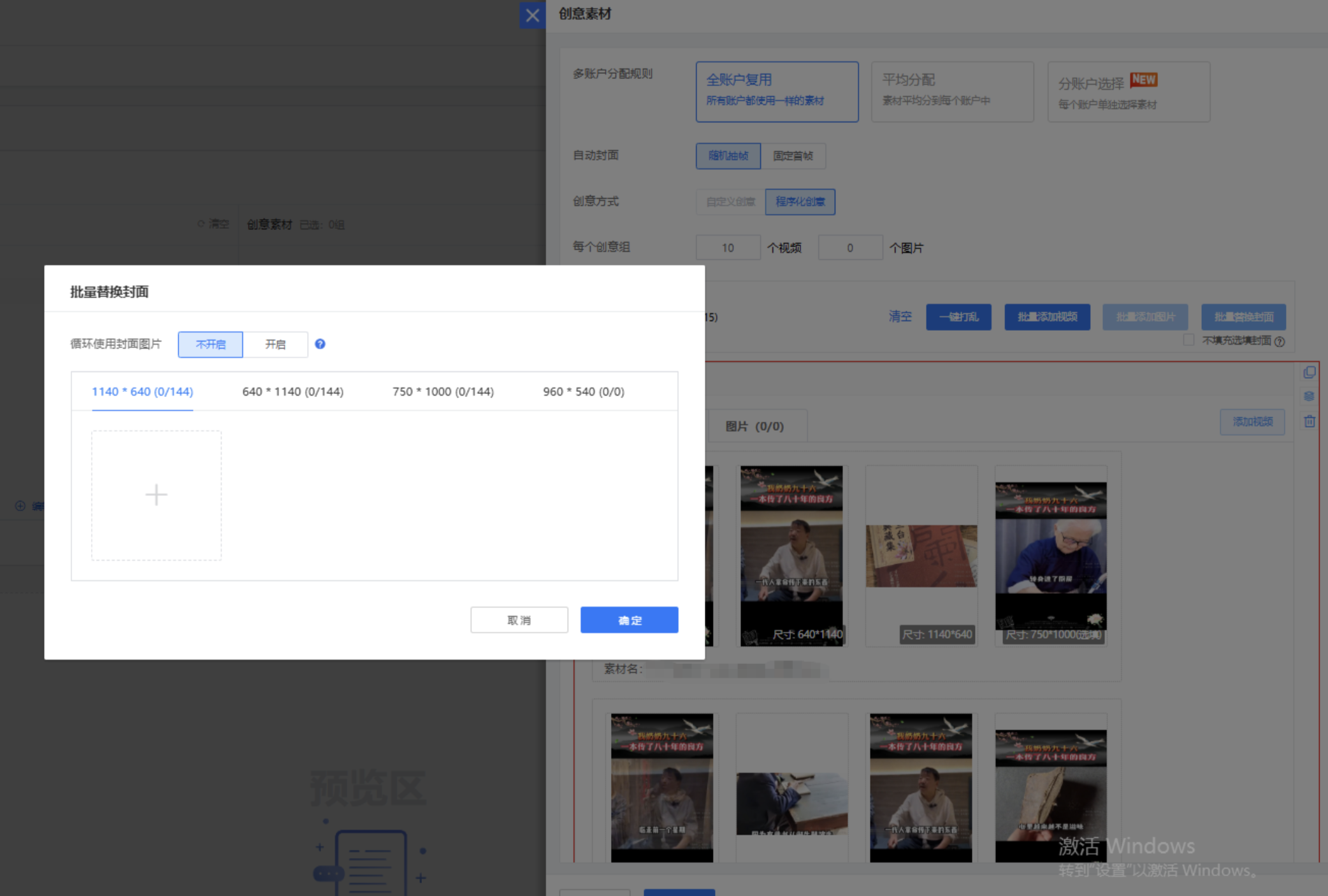Select 程序化创意 creative mode
1328x896 pixels.
point(800,202)
